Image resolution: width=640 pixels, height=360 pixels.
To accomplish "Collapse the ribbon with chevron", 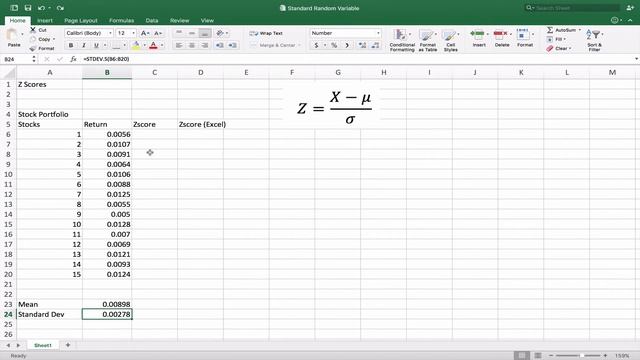I will 631,20.
